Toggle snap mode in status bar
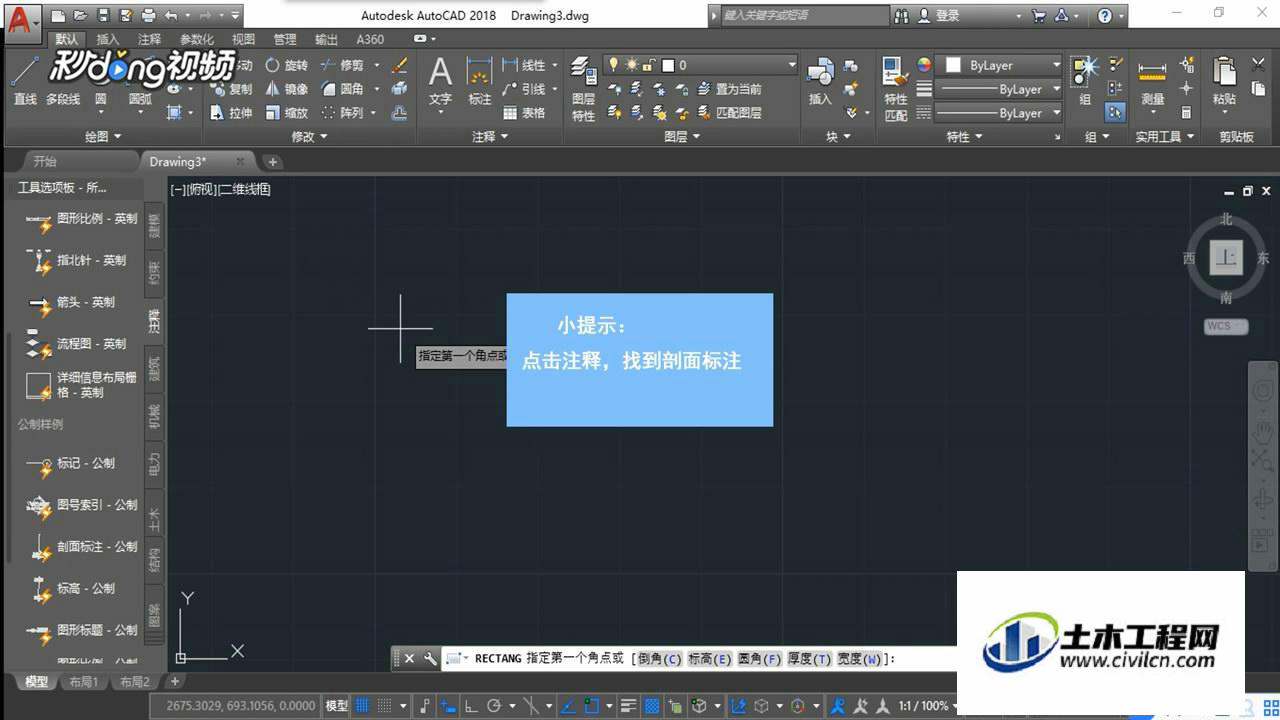This screenshot has width=1280, height=720. click(x=384, y=706)
